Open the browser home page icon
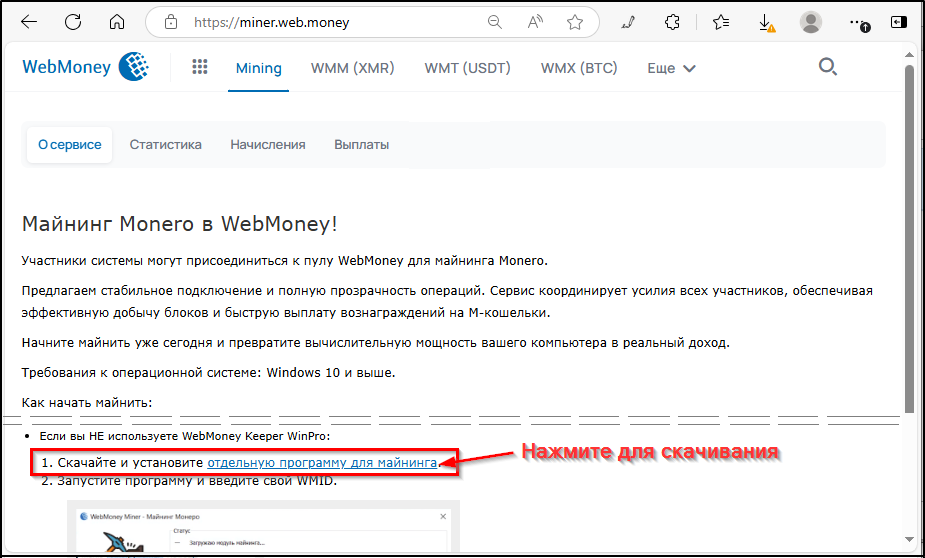This screenshot has height=558, width=925. point(117,22)
